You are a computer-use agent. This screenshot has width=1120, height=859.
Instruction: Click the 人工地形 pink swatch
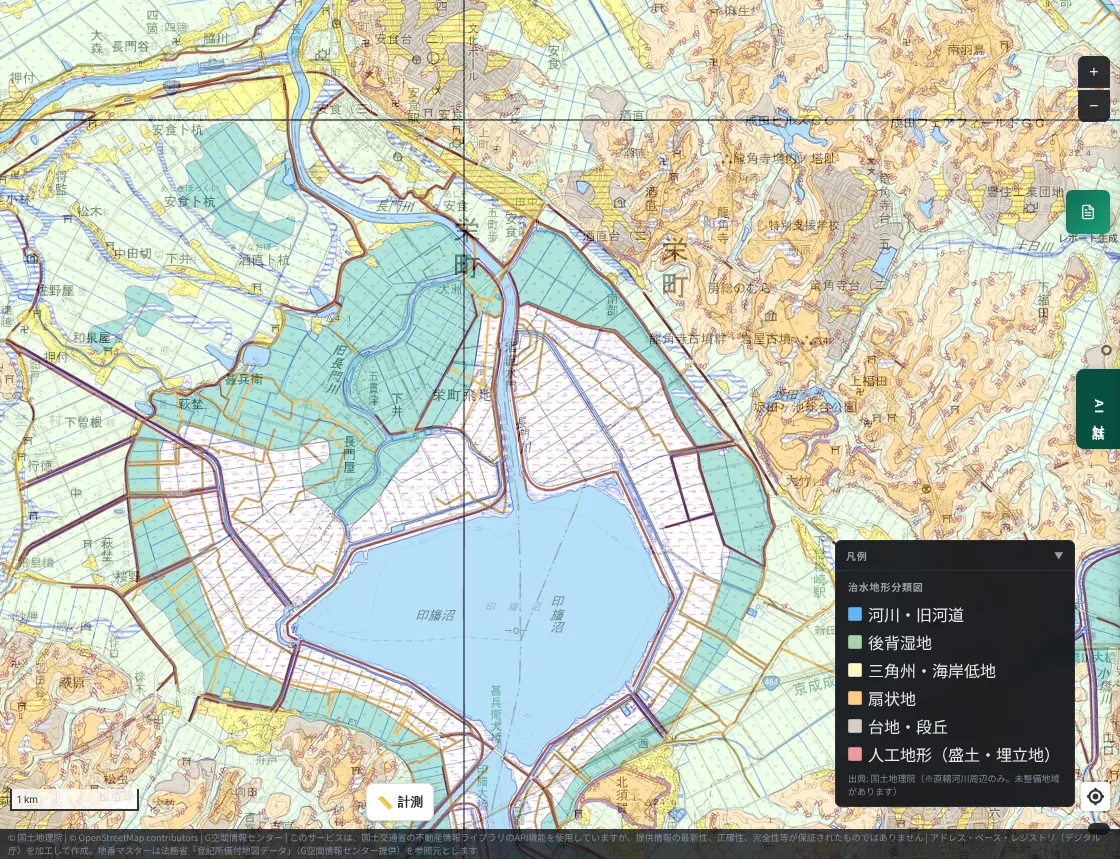(854, 755)
